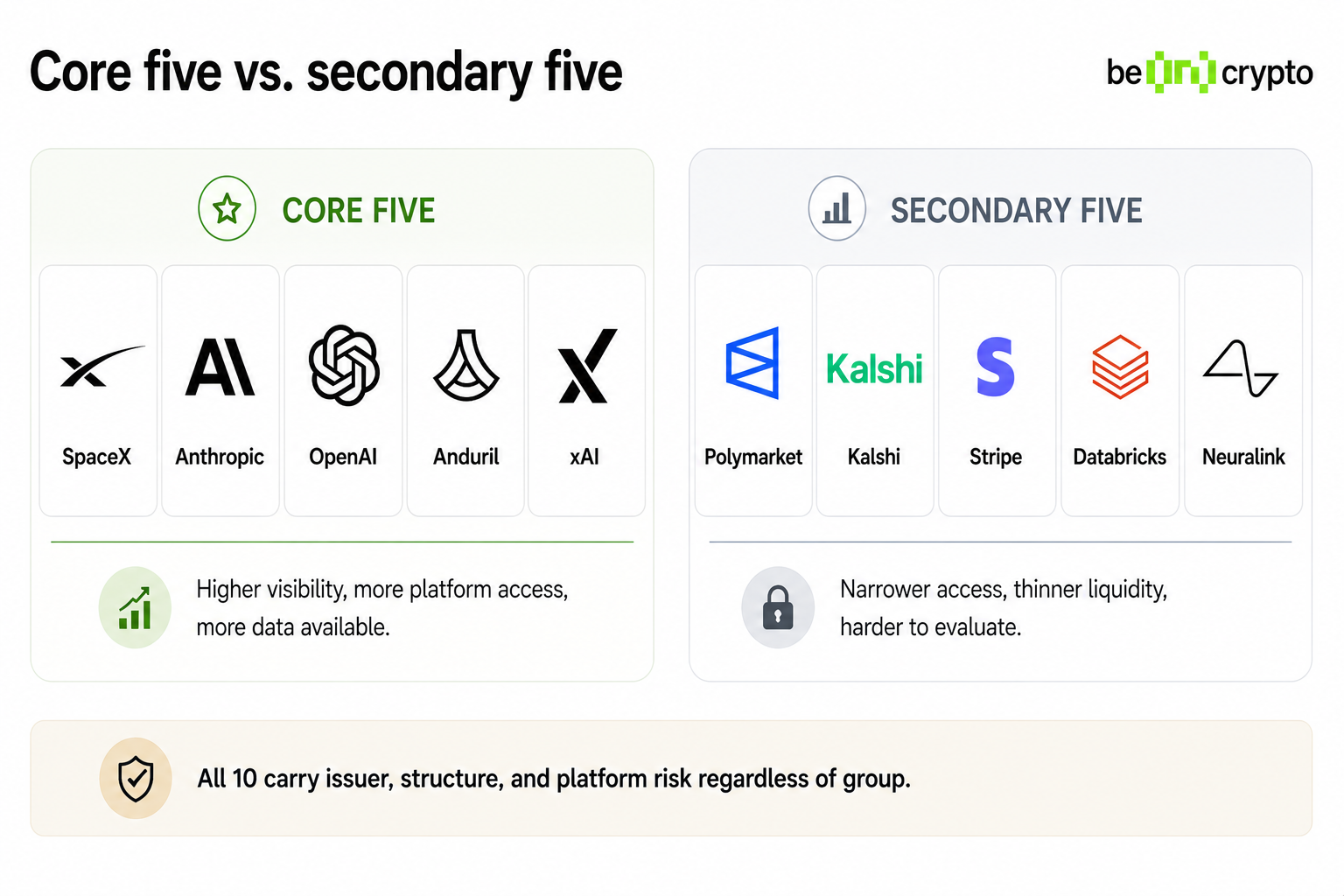Select the Neuralink wave logo

[1241, 368]
